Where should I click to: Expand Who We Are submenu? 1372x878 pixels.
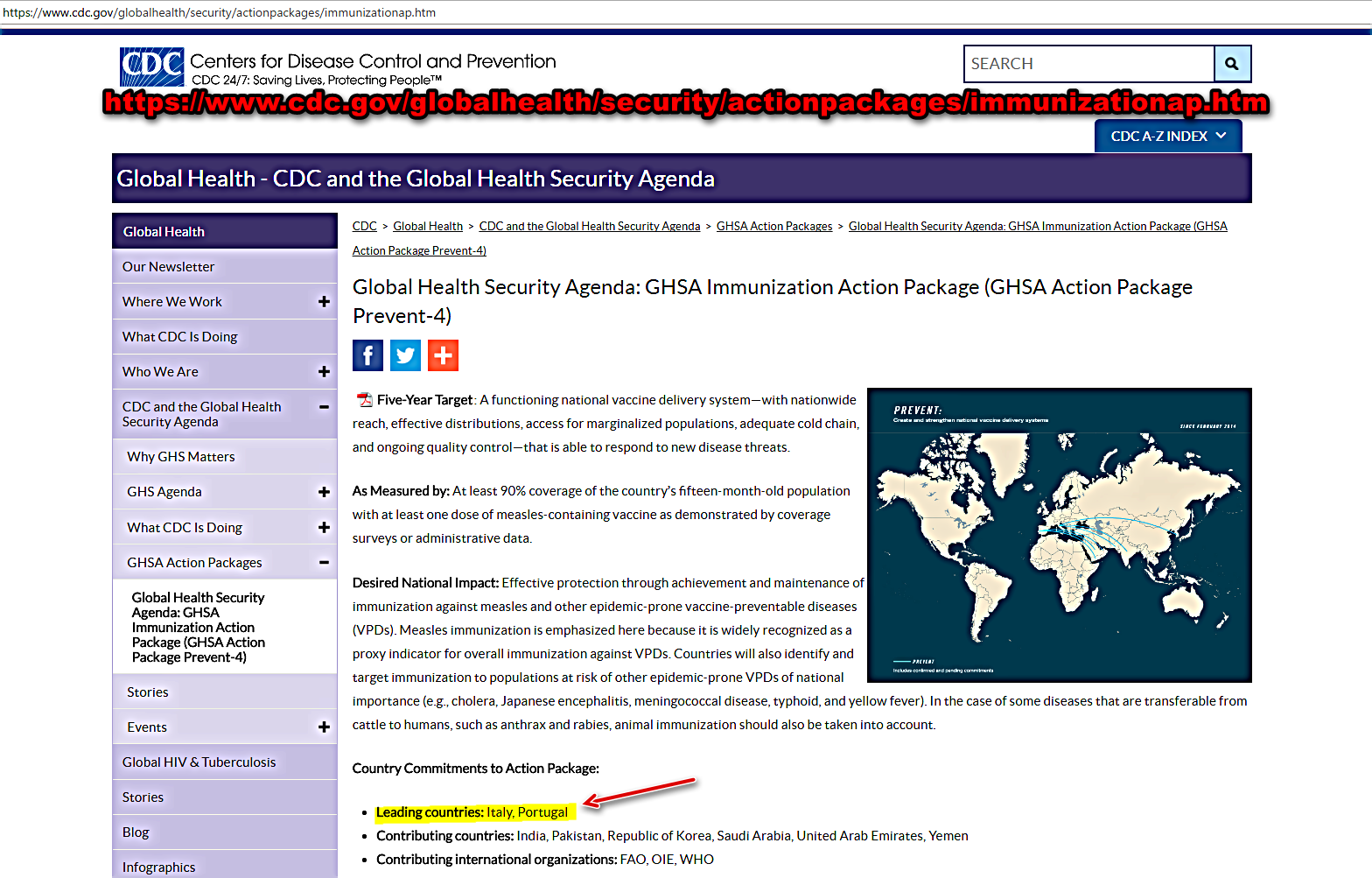point(324,371)
